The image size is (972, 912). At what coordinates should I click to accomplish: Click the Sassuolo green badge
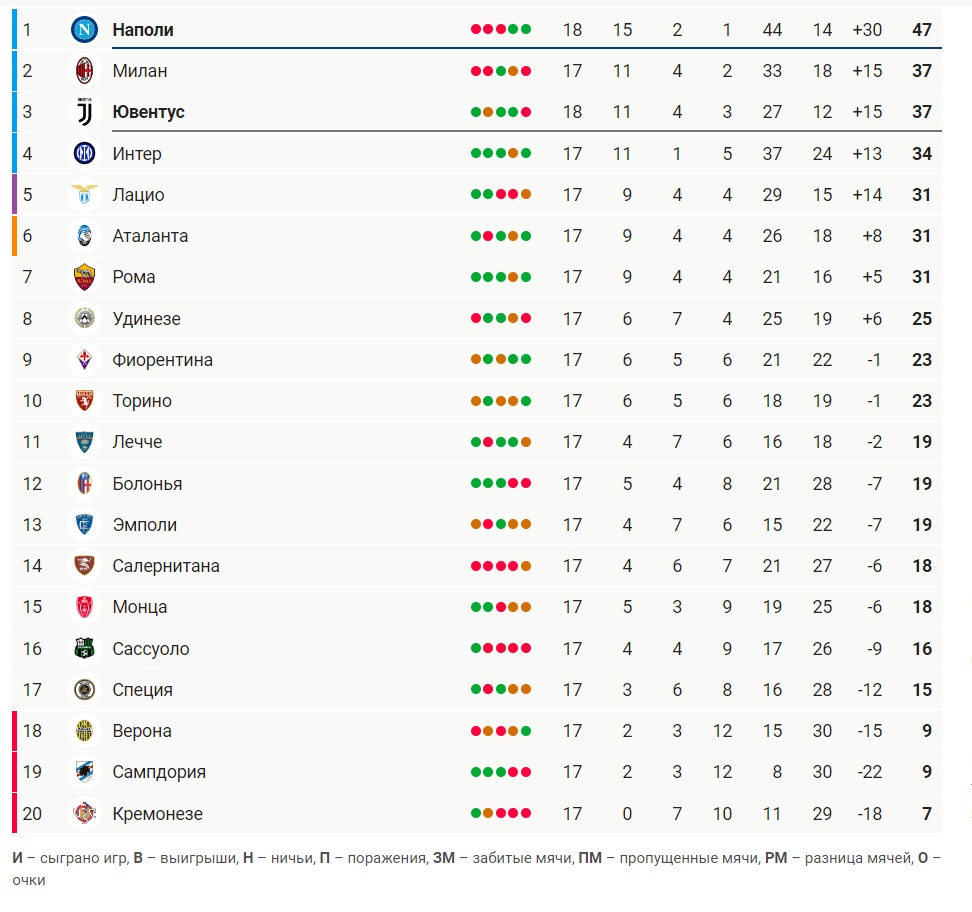[x=84, y=649]
